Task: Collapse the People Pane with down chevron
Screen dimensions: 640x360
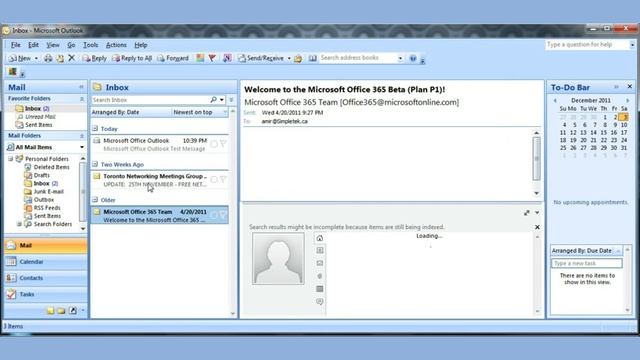Action: [537, 213]
